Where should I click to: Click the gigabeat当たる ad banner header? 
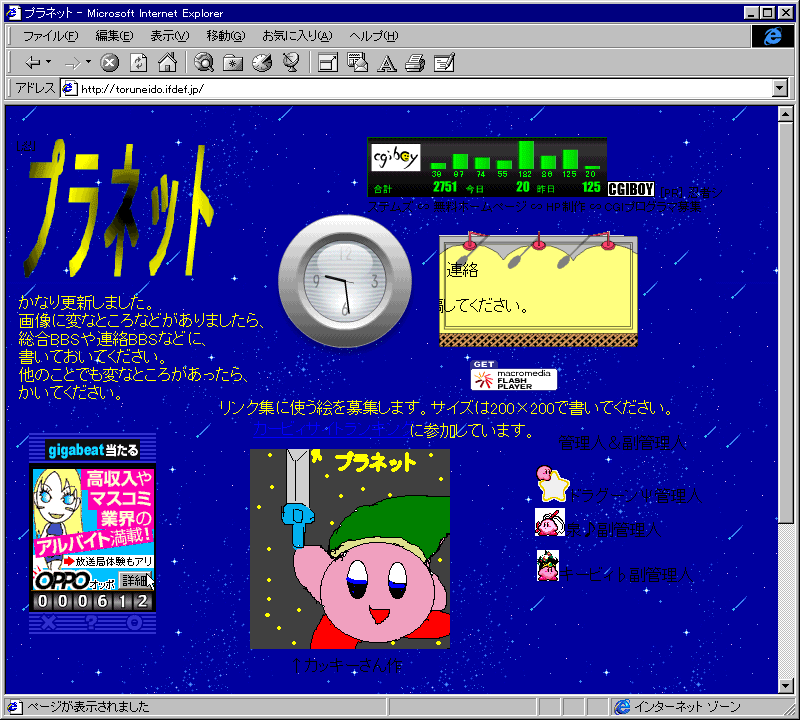coord(92,450)
